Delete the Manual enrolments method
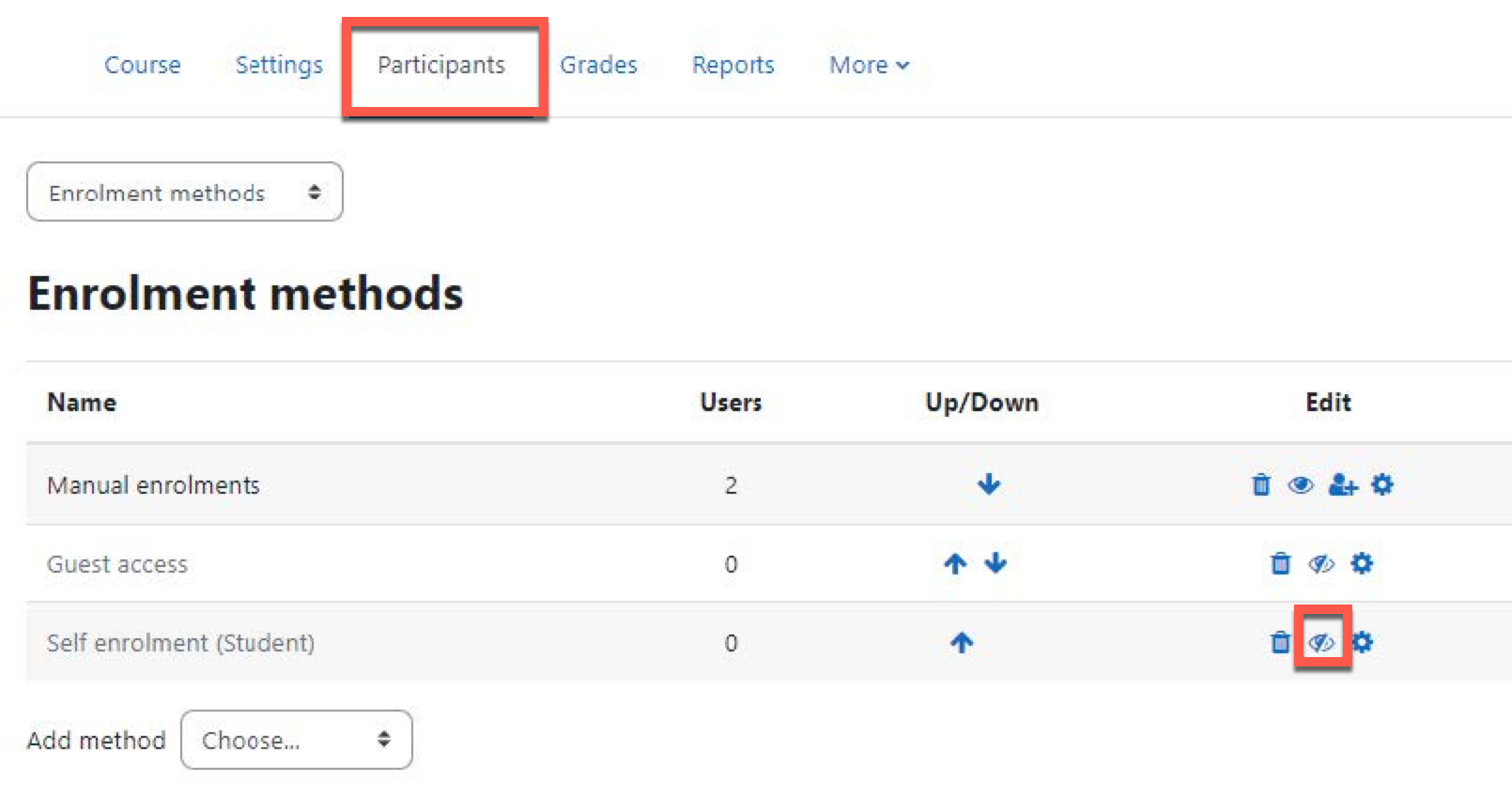 (x=1261, y=485)
